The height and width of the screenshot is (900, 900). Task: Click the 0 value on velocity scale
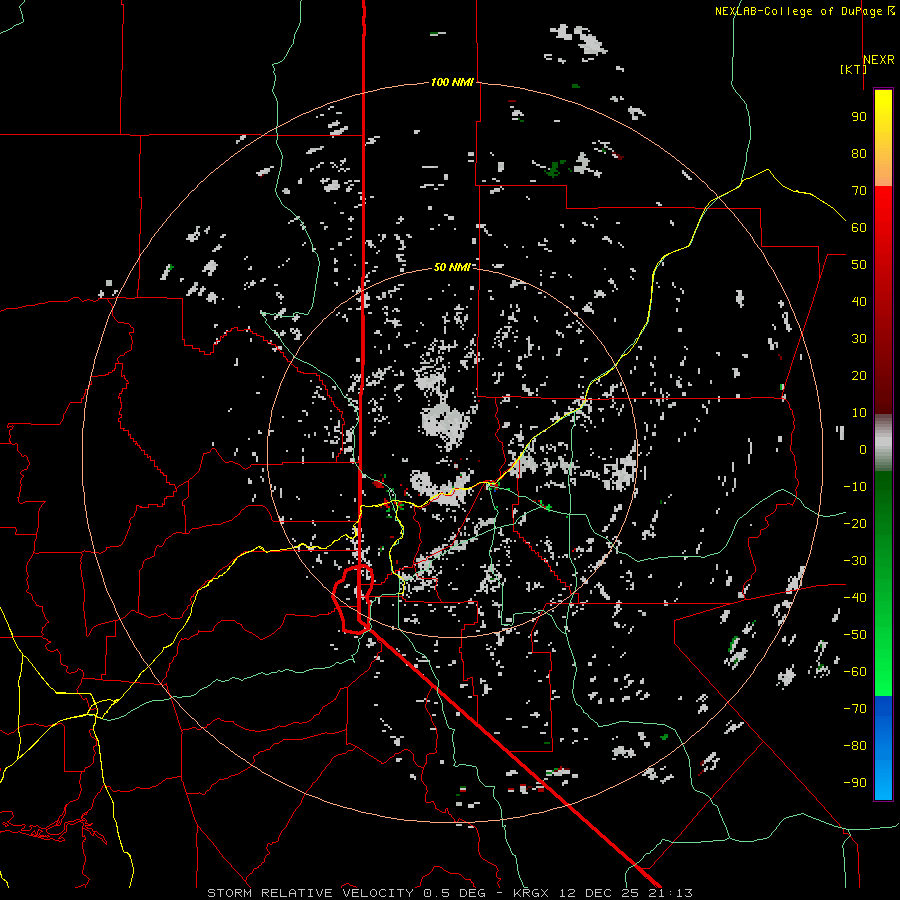click(x=863, y=449)
